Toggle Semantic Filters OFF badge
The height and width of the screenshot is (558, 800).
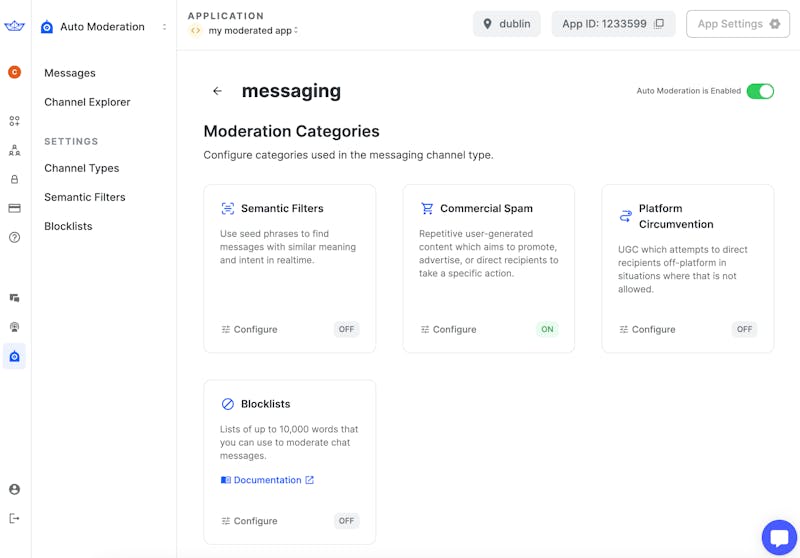346,329
